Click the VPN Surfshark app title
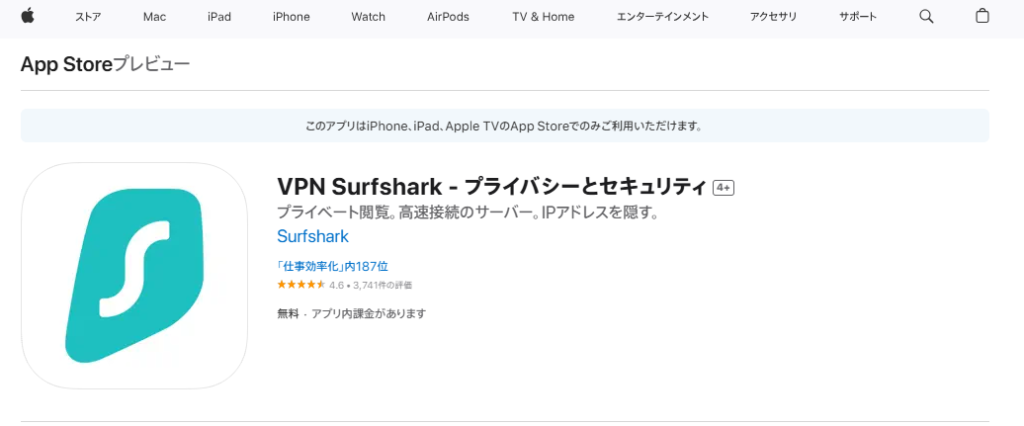This screenshot has height=426, width=1024. point(491,187)
